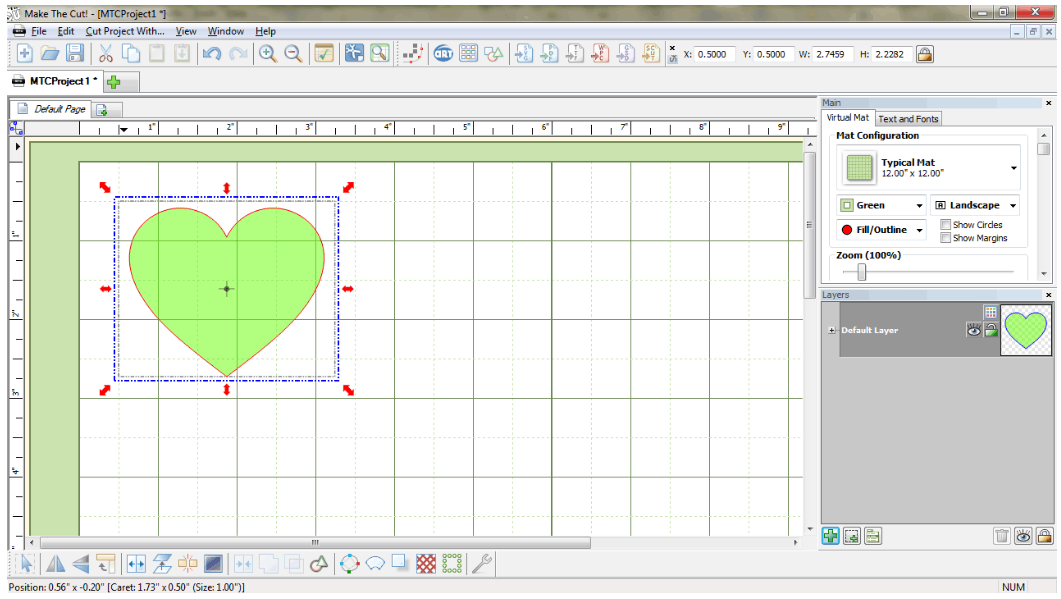Open the Window menu
The image size is (1061, 599).
click(x=225, y=31)
